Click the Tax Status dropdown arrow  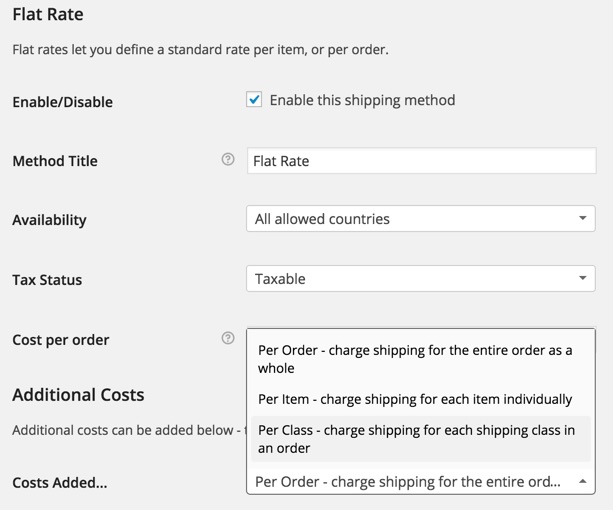pyautogui.click(x=583, y=278)
